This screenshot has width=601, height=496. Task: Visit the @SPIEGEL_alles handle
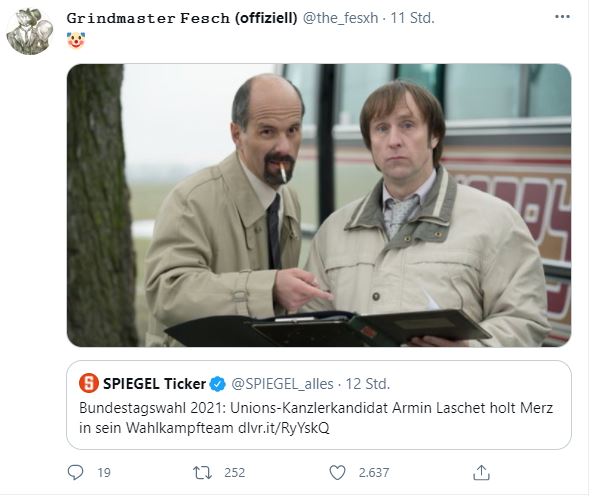click(283, 383)
